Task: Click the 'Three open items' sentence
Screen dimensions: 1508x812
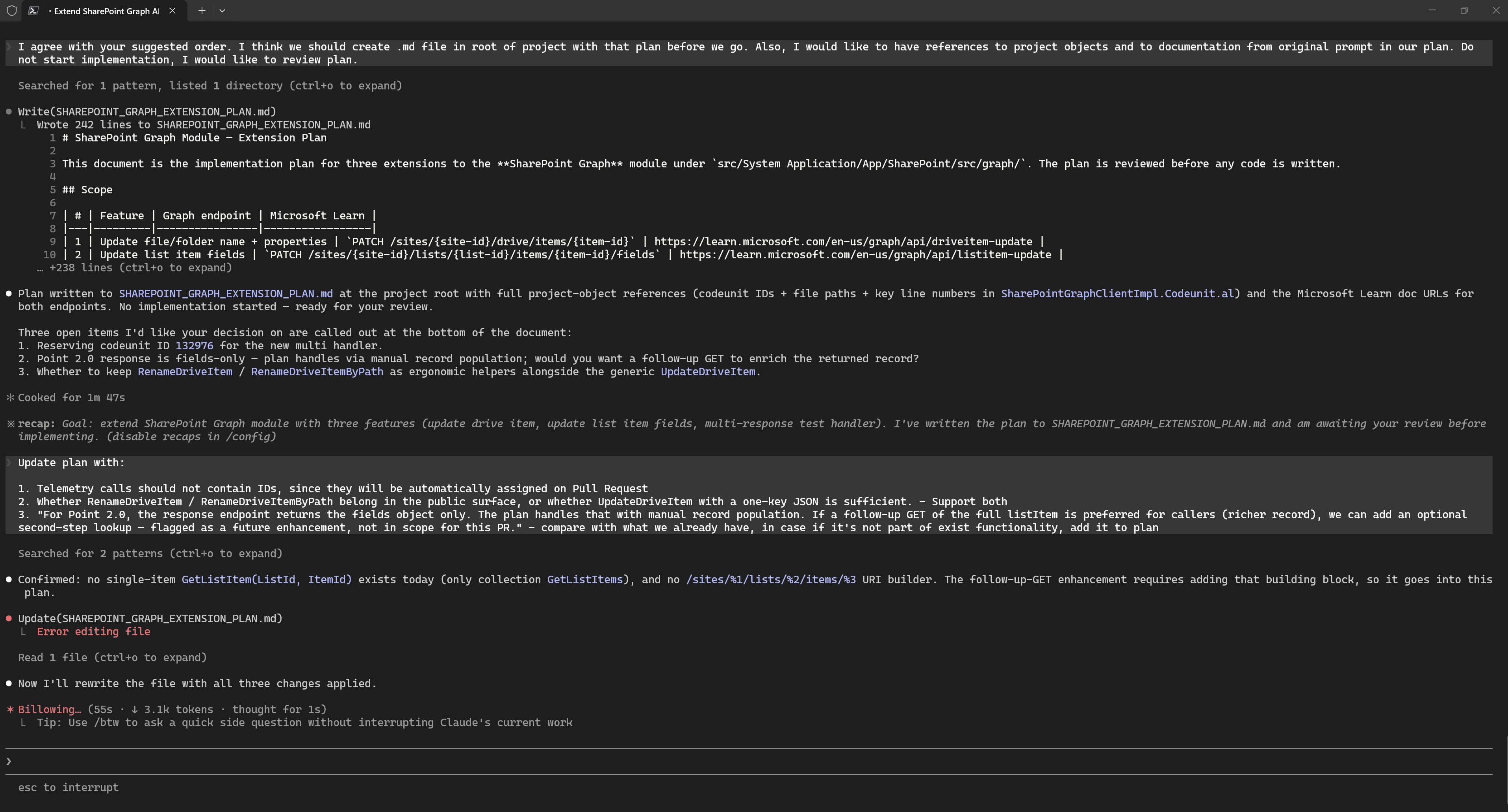Action: coord(295,333)
